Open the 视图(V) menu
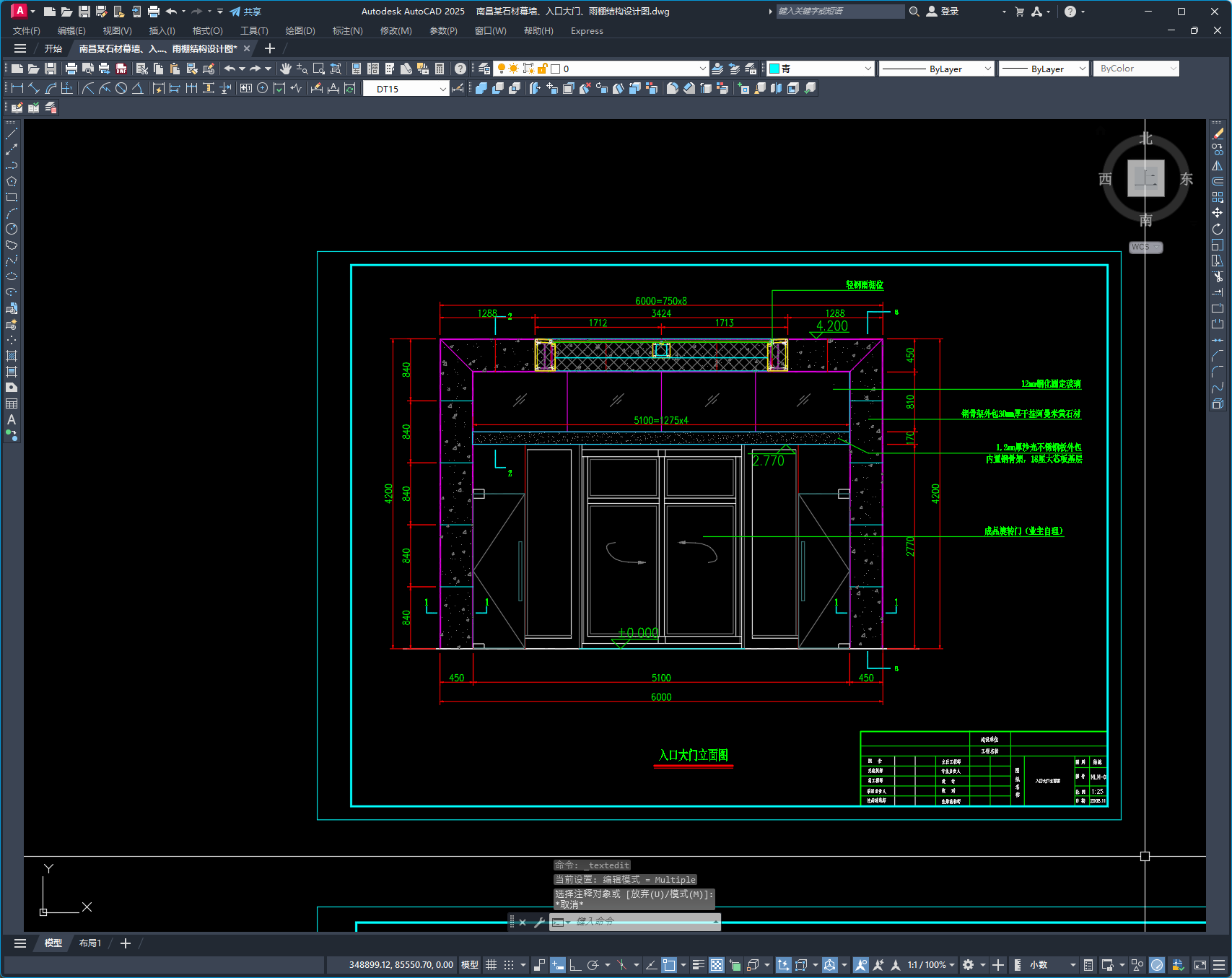 117,31
